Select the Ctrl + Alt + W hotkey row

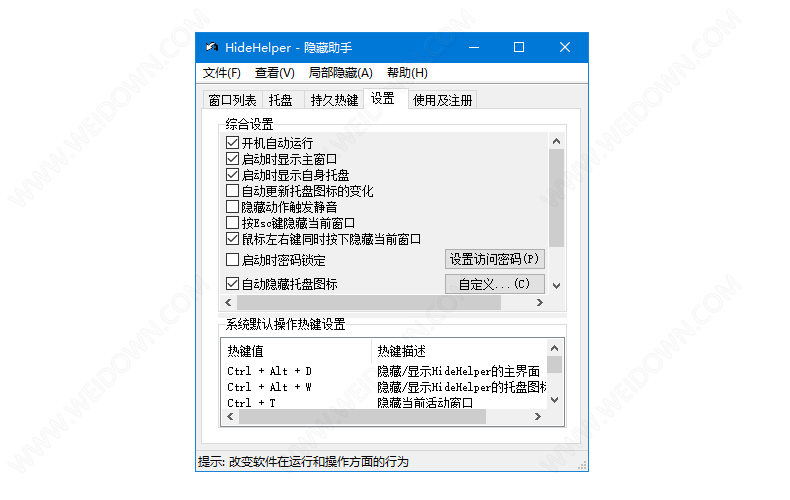[x=384, y=387]
